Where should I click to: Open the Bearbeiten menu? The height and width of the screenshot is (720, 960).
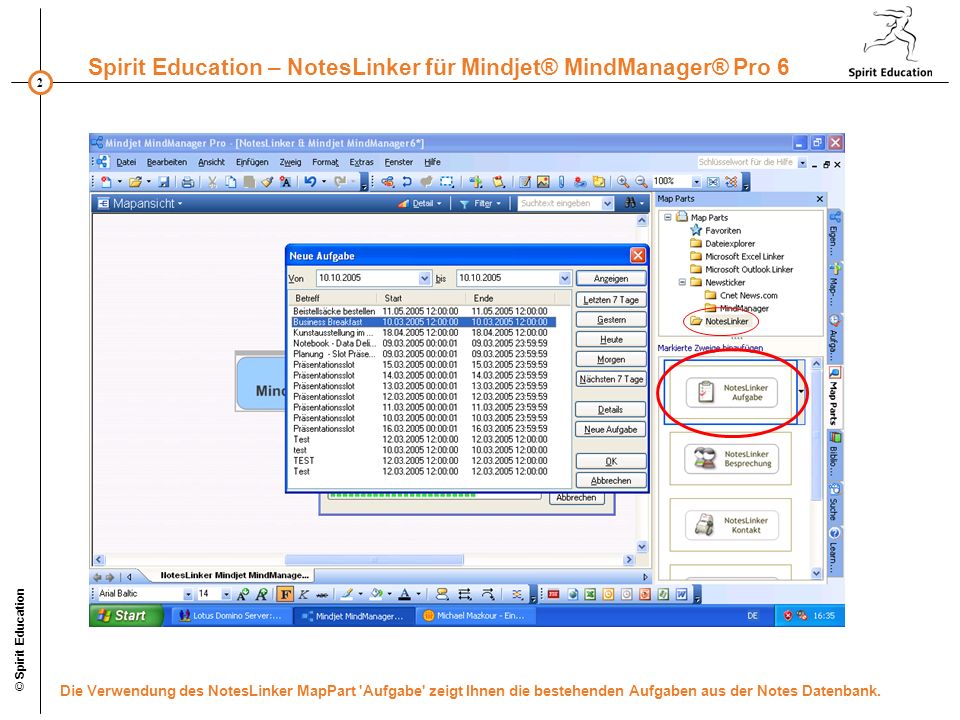[x=167, y=162]
